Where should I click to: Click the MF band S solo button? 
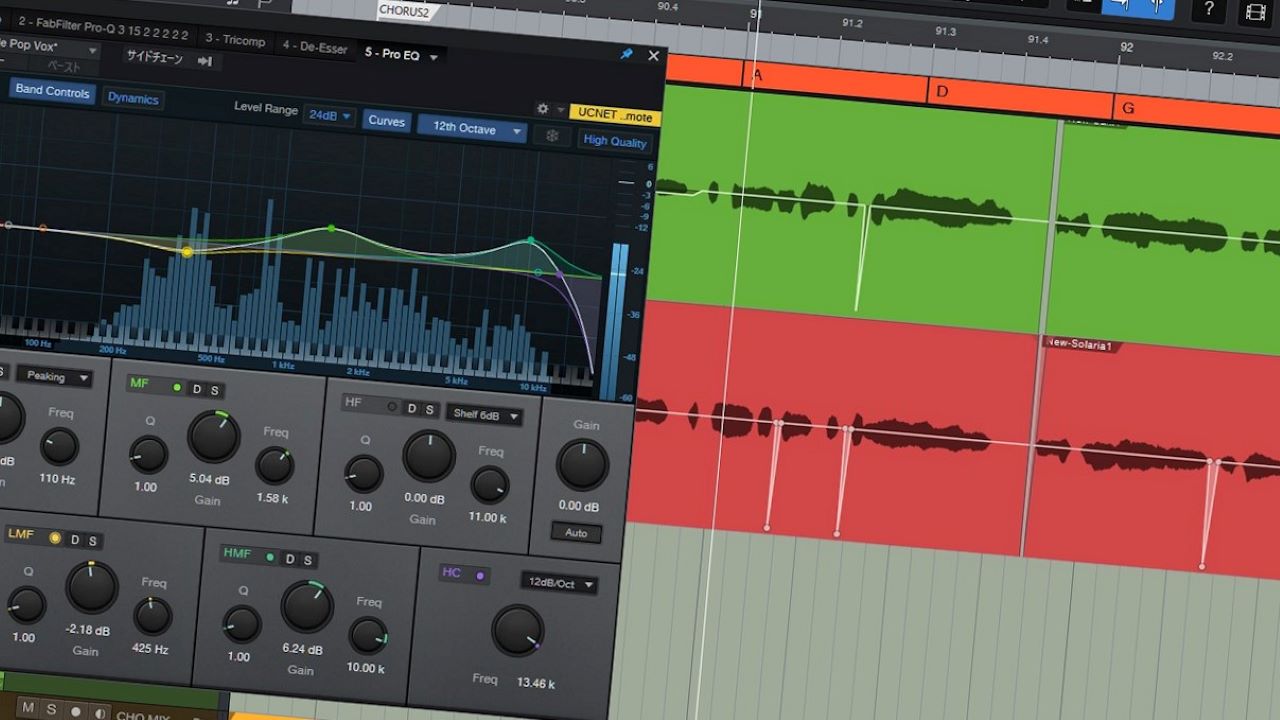point(213,390)
